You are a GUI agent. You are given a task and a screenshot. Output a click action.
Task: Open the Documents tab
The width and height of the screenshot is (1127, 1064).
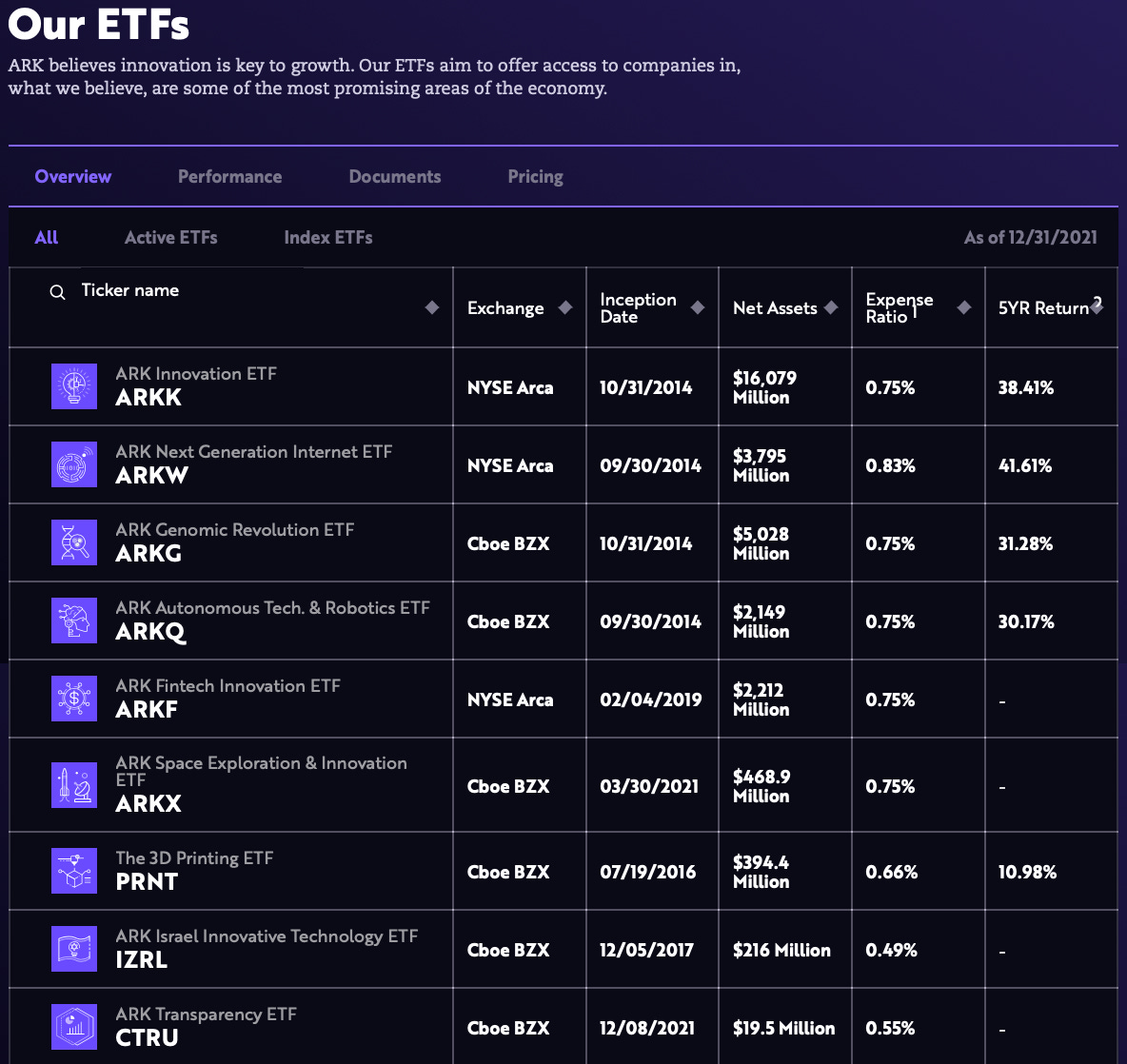[394, 176]
